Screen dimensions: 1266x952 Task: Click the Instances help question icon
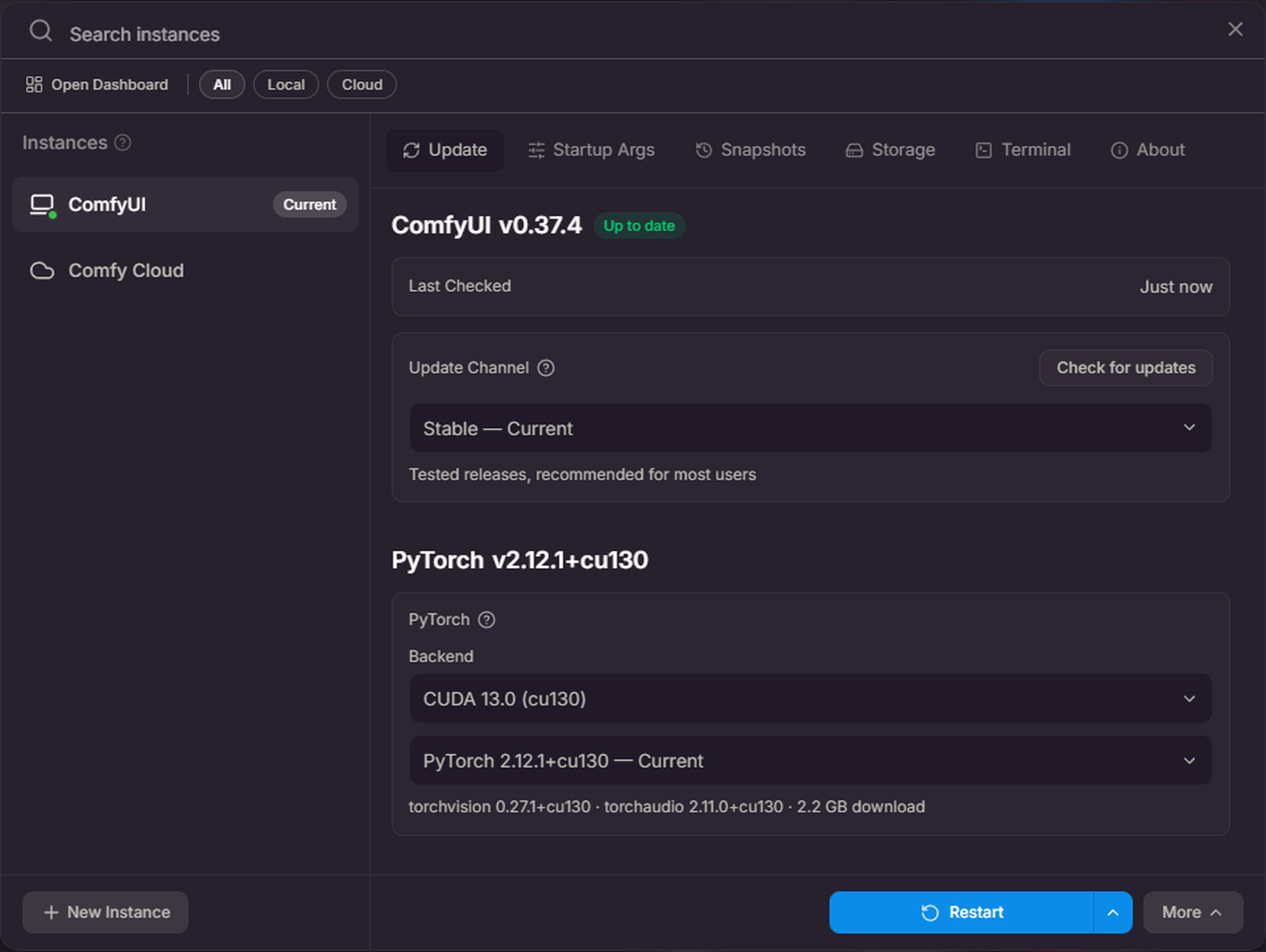point(123,142)
